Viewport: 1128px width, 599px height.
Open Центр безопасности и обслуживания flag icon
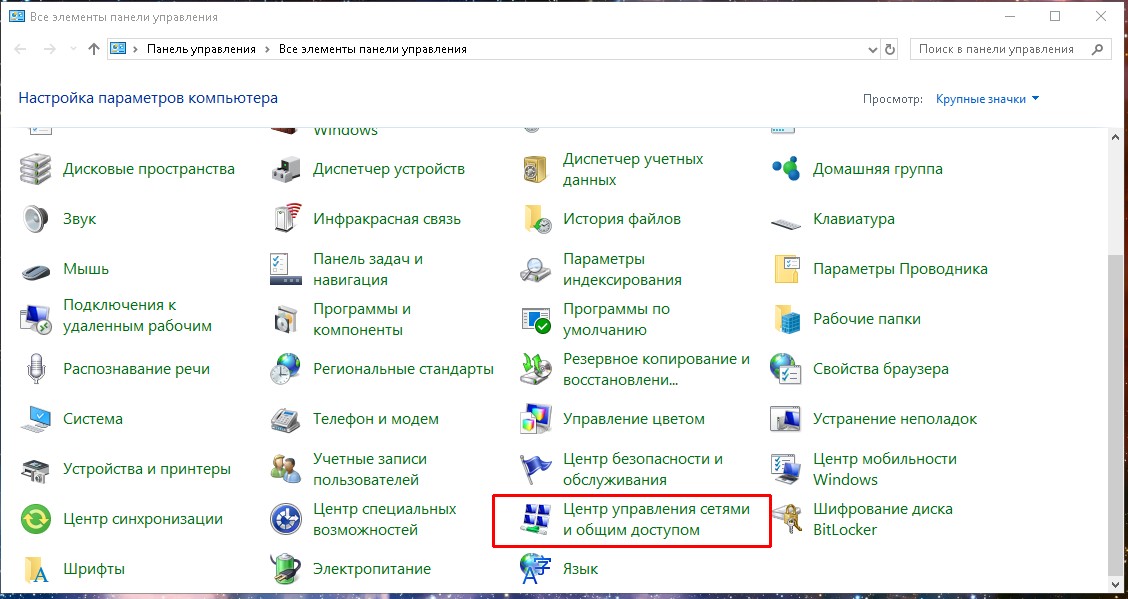click(535, 469)
